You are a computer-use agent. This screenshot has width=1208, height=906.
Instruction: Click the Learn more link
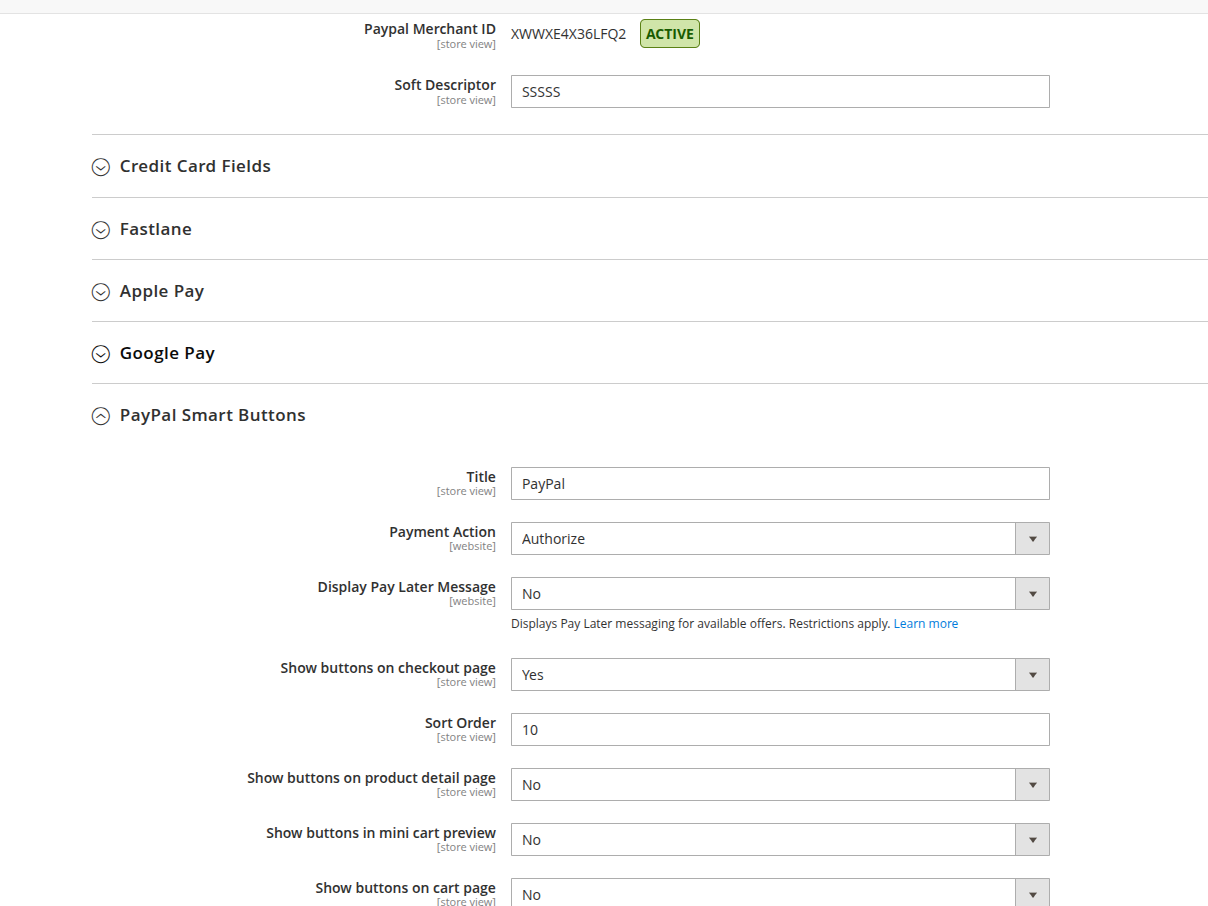pyautogui.click(x=925, y=623)
